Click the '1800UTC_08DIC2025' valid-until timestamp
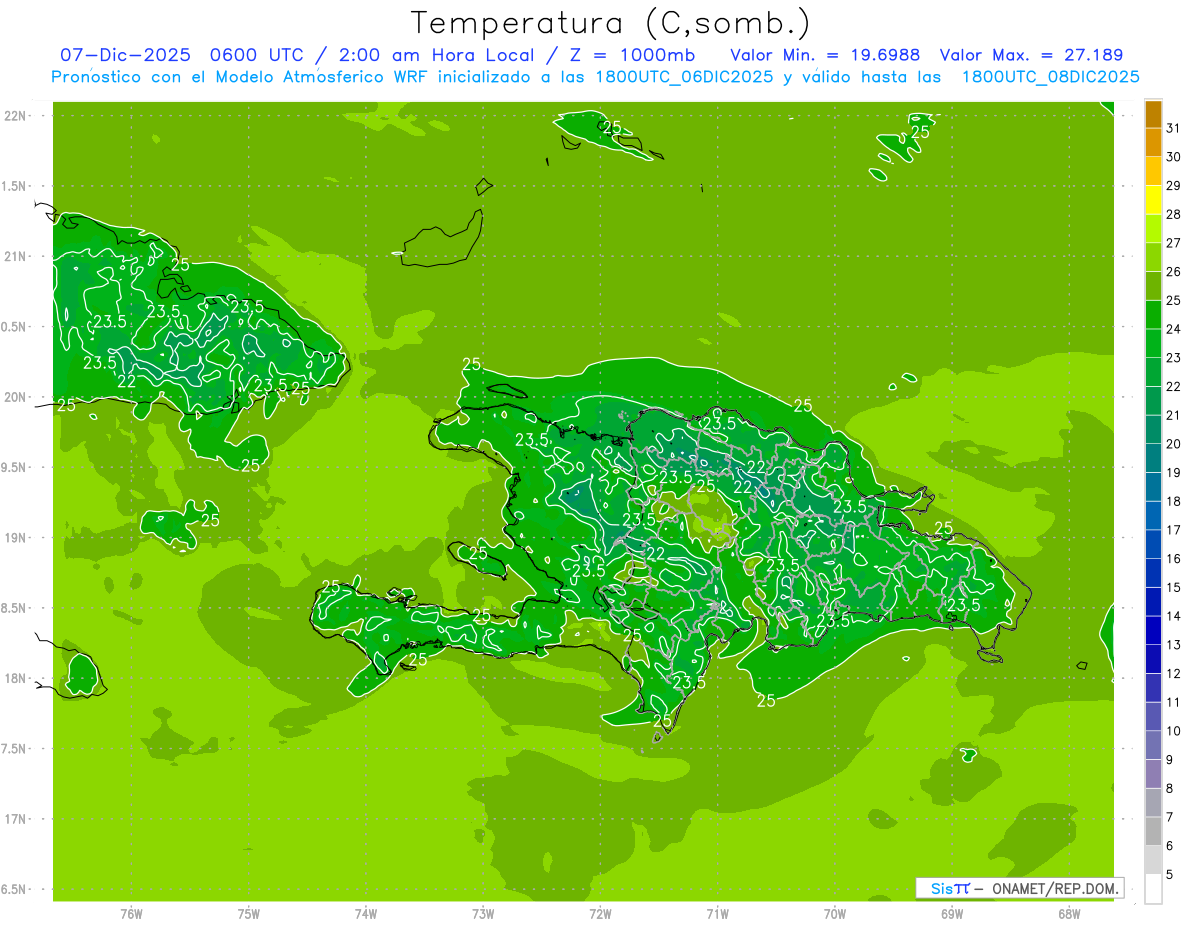Viewport: 1200px width, 927px height. (x=1050, y=77)
